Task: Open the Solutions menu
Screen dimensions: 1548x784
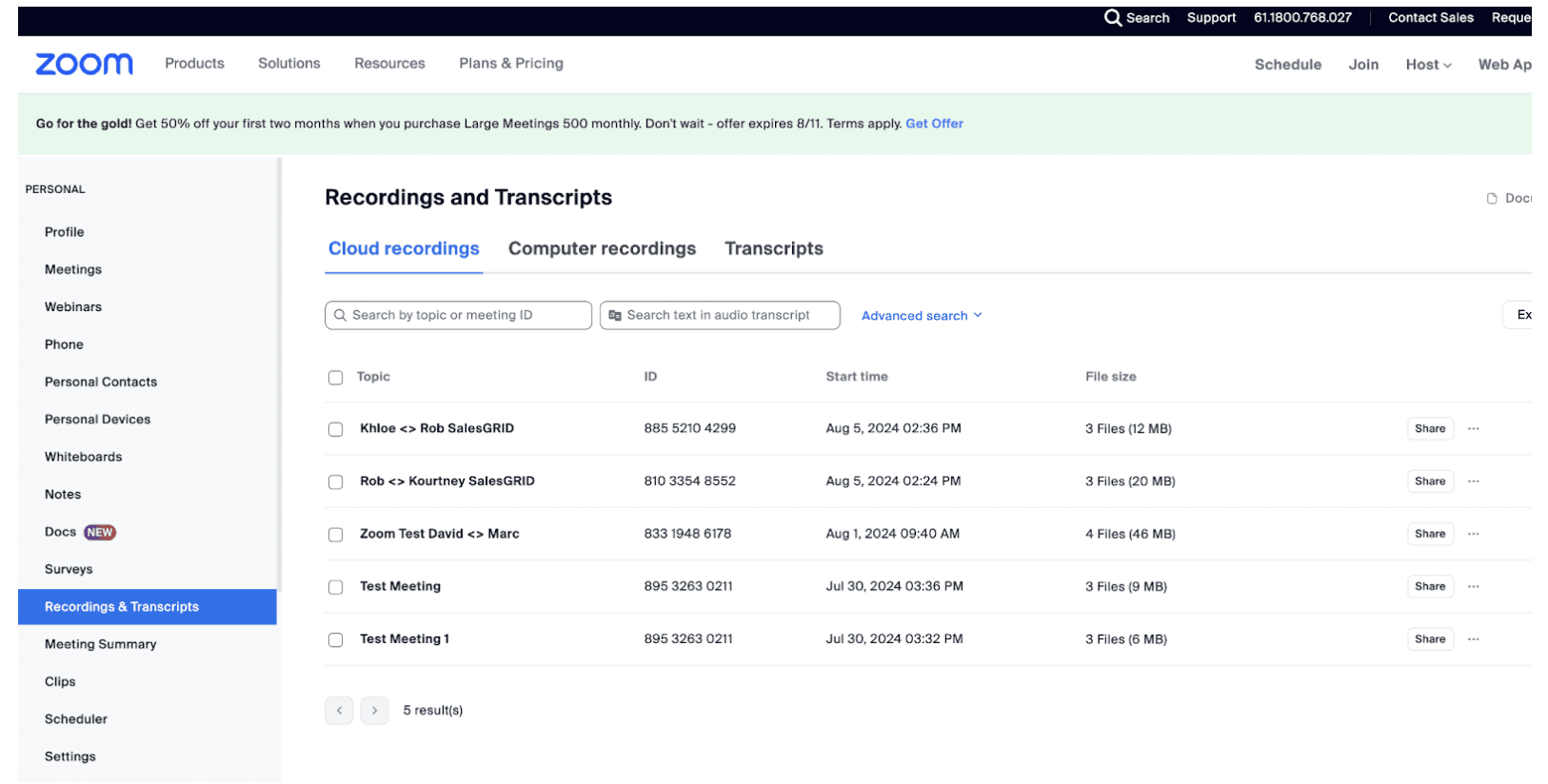Action: (x=289, y=64)
